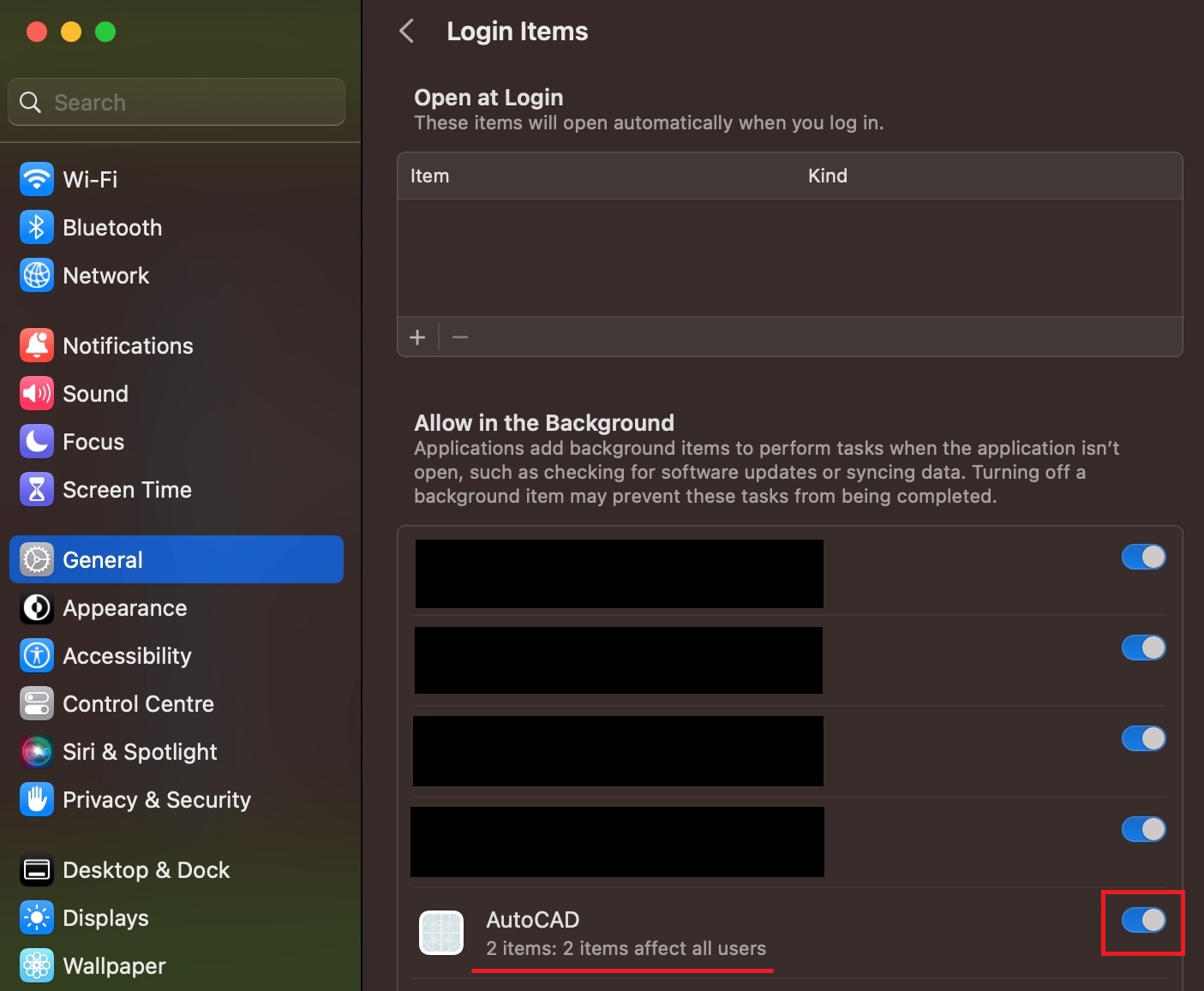Open Network settings
Screen dimensions: 1204x991
pos(105,275)
